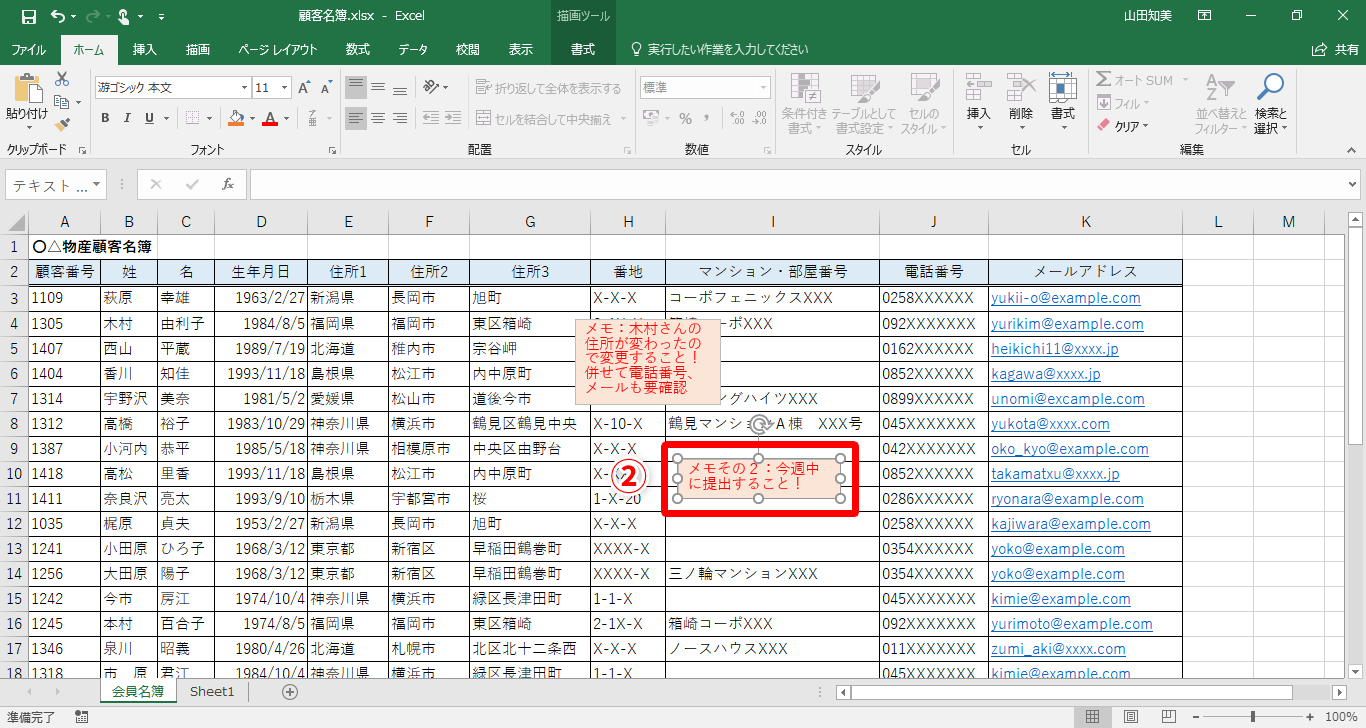Switch to the 数式 tab
The height and width of the screenshot is (728, 1366).
coord(358,49)
